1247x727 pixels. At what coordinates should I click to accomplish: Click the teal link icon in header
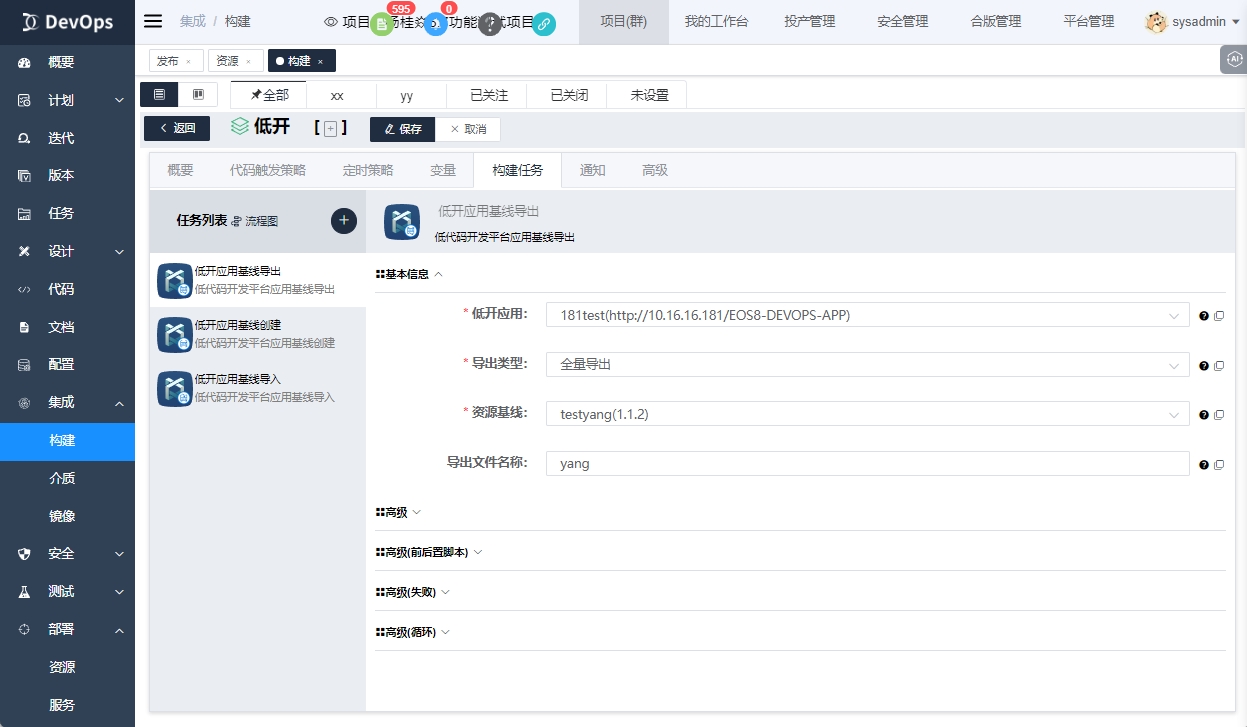click(x=544, y=25)
